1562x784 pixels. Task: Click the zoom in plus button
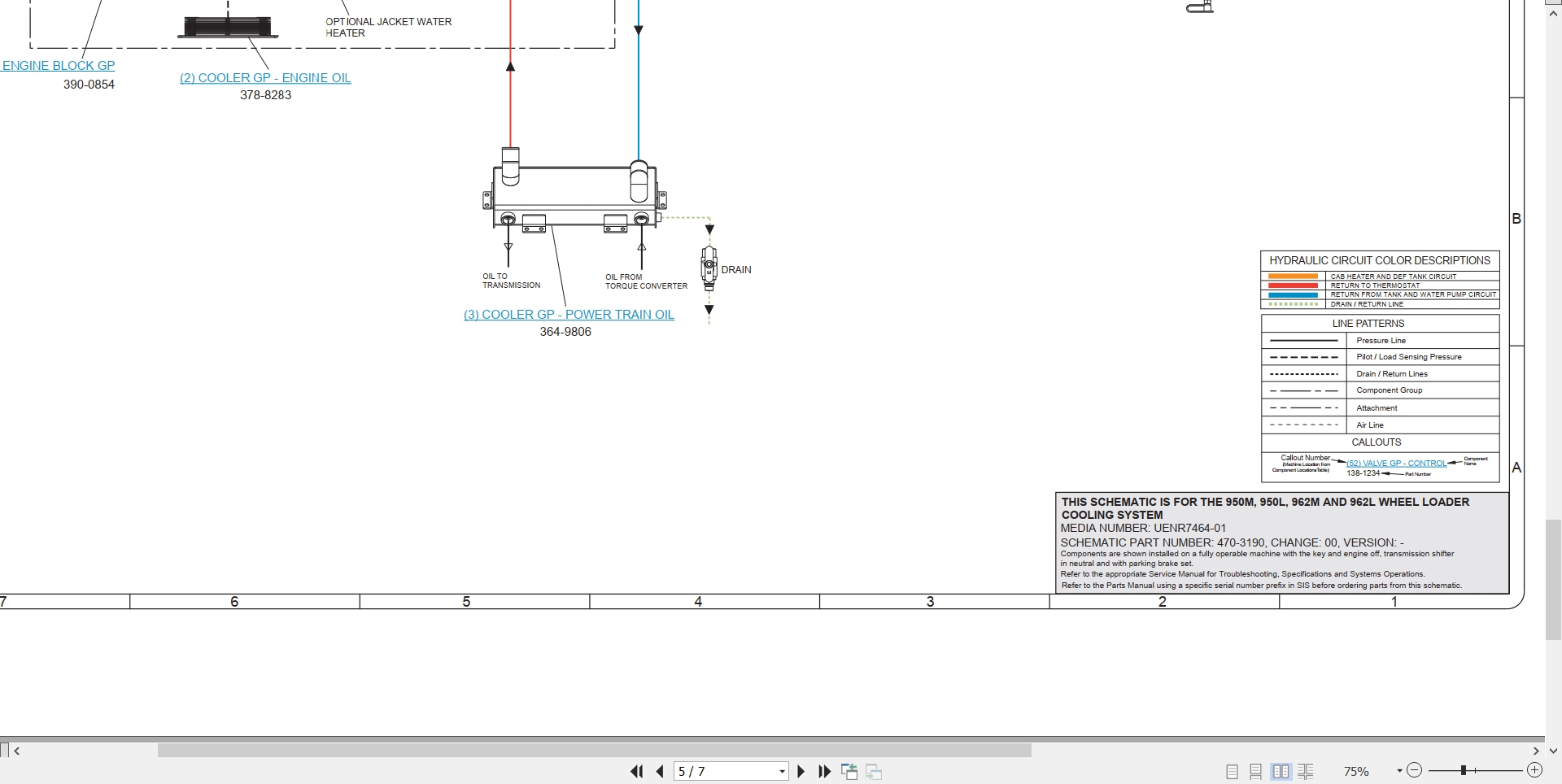tap(1534, 770)
